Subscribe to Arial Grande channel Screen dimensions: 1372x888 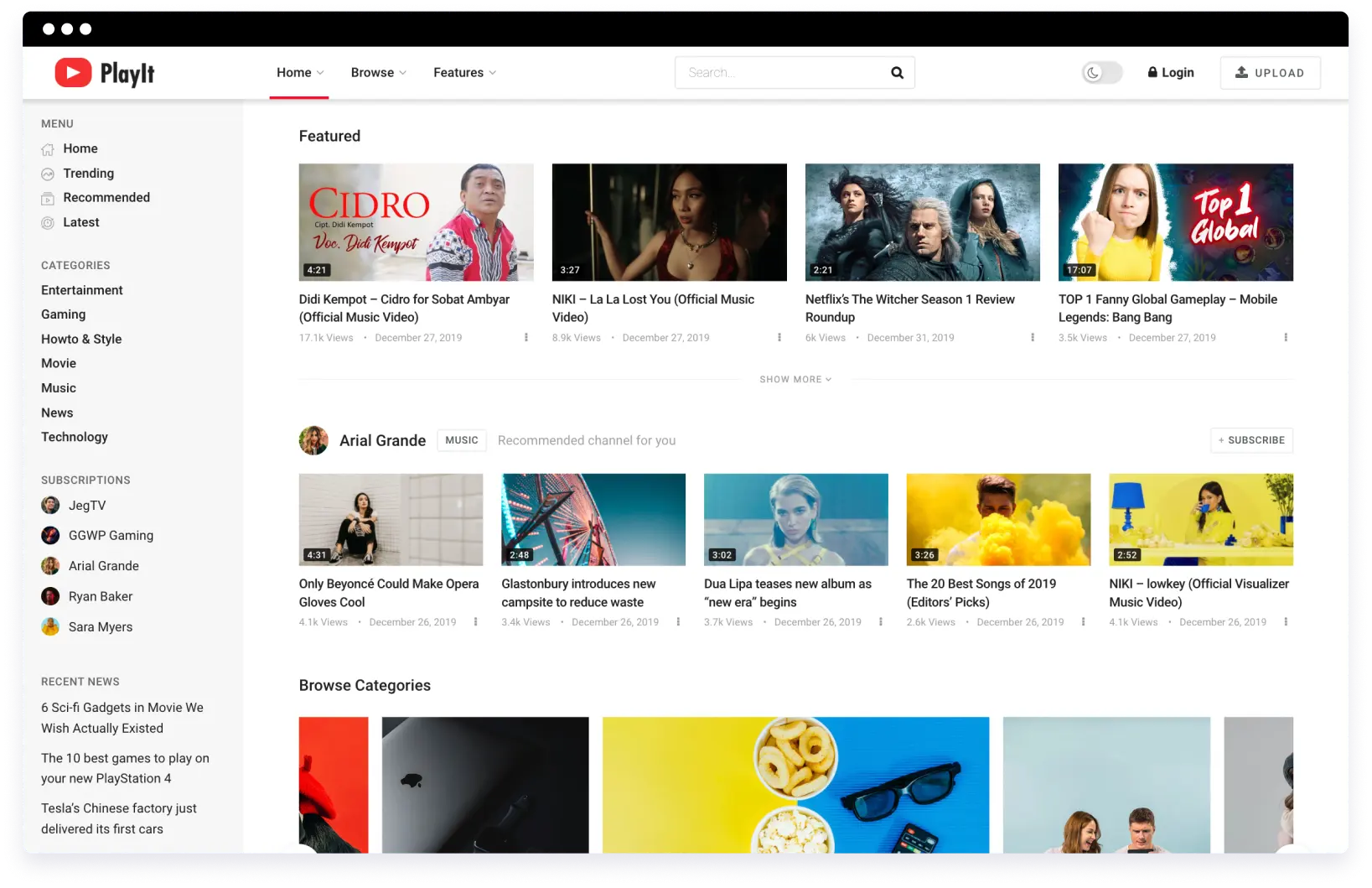pyautogui.click(x=1252, y=440)
